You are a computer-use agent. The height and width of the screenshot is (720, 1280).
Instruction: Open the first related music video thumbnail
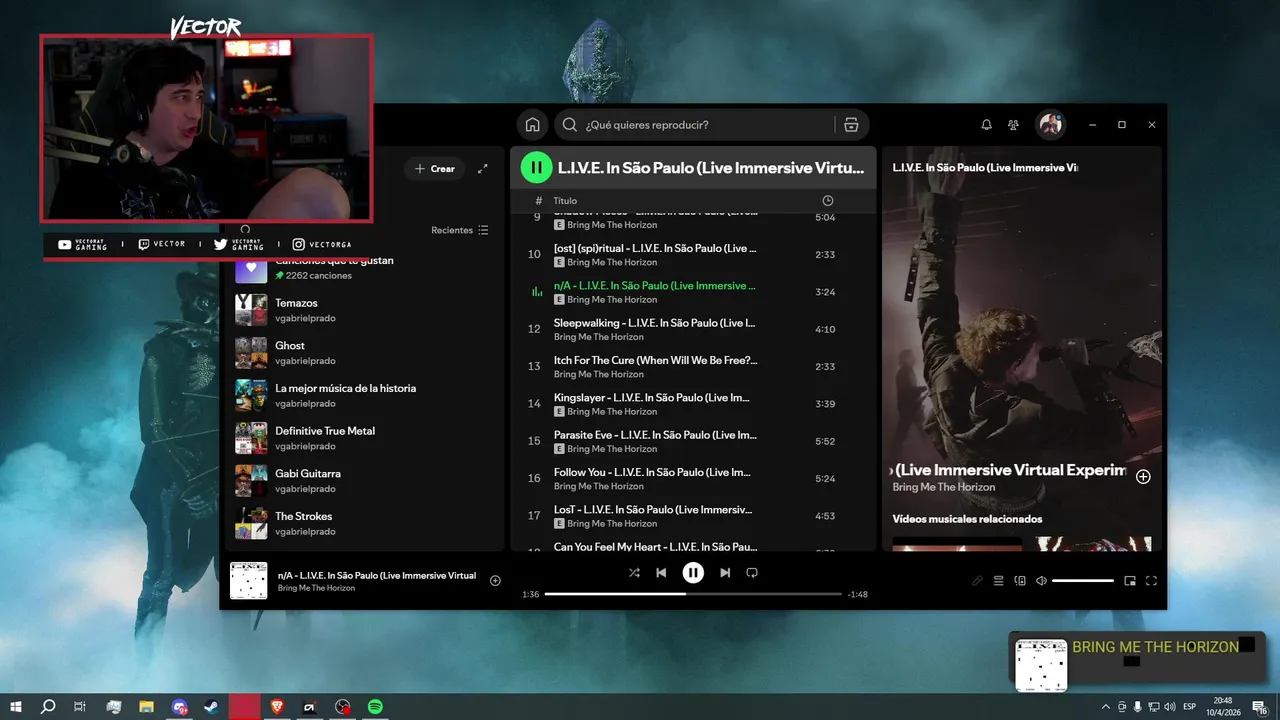tap(957, 544)
